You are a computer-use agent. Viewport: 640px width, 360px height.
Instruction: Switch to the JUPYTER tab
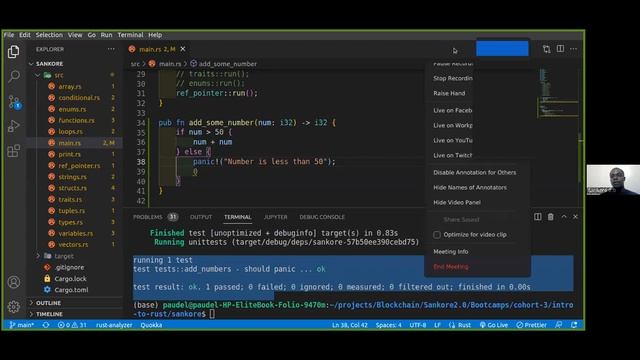[276, 217]
